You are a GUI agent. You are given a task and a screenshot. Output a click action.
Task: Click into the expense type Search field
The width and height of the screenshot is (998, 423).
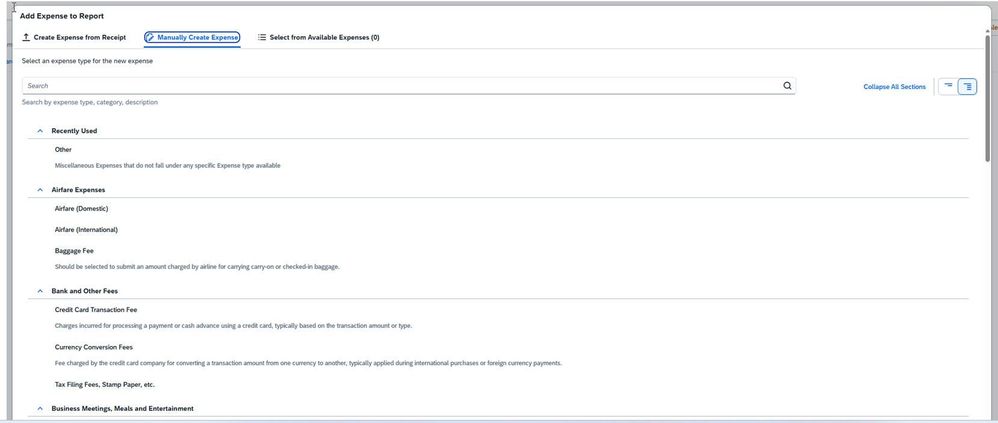tap(409, 86)
